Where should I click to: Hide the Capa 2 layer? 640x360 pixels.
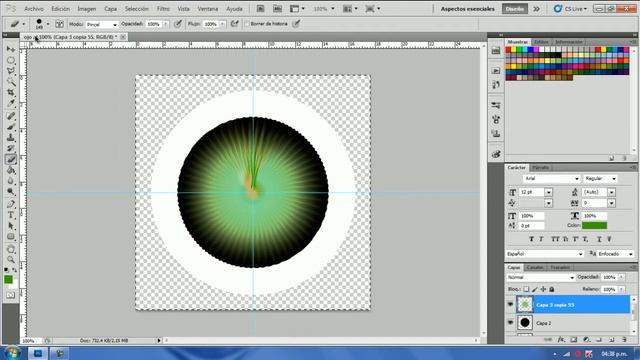tap(510, 322)
